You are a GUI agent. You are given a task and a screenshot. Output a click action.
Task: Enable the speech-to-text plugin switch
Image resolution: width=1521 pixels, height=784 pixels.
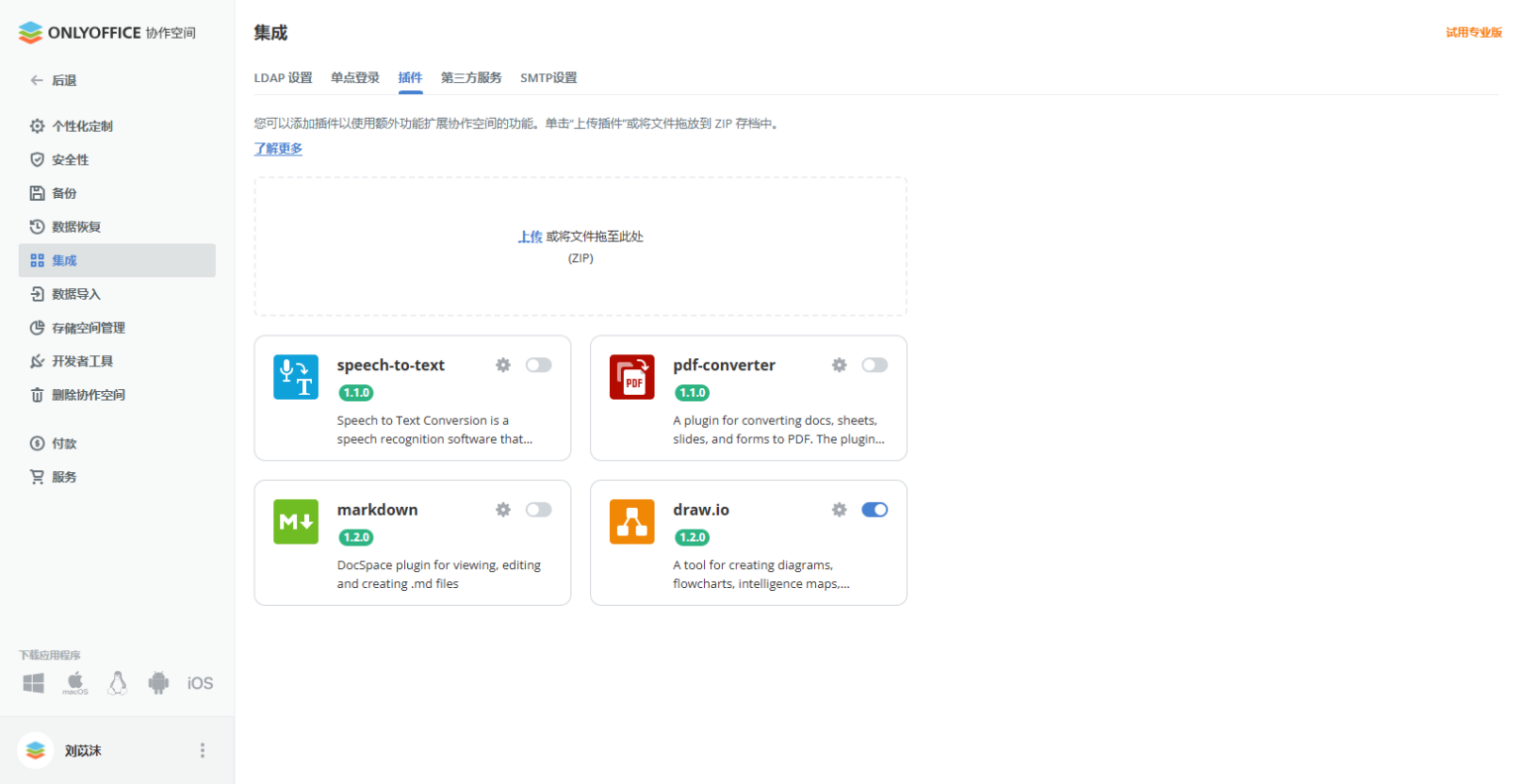tap(539, 365)
